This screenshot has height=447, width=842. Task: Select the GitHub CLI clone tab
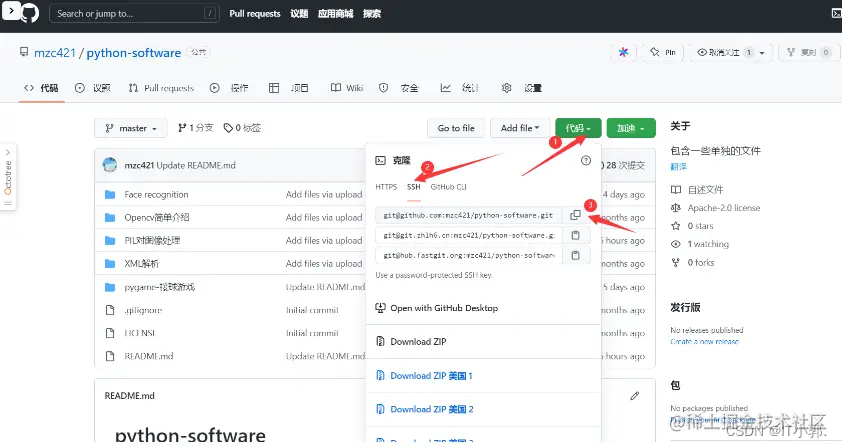tap(448, 187)
